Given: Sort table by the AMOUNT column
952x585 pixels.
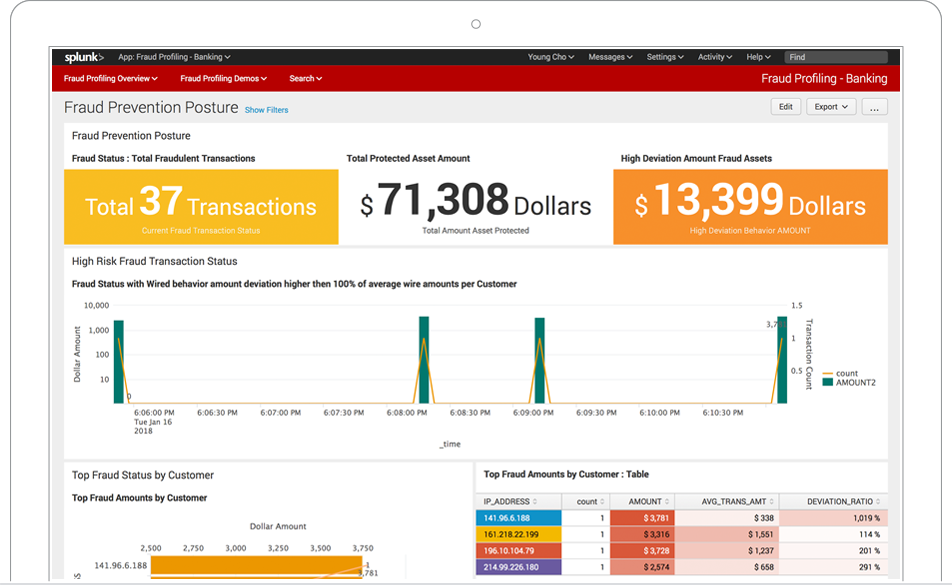Looking at the screenshot, I should pos(644,501).
